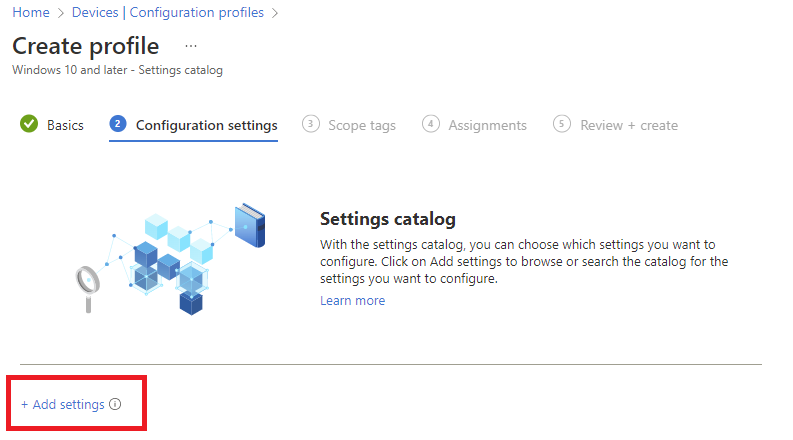This screenshot has height=440, width=793.
Task: Click the info icon beside Add settings
Action: (115, 404)
